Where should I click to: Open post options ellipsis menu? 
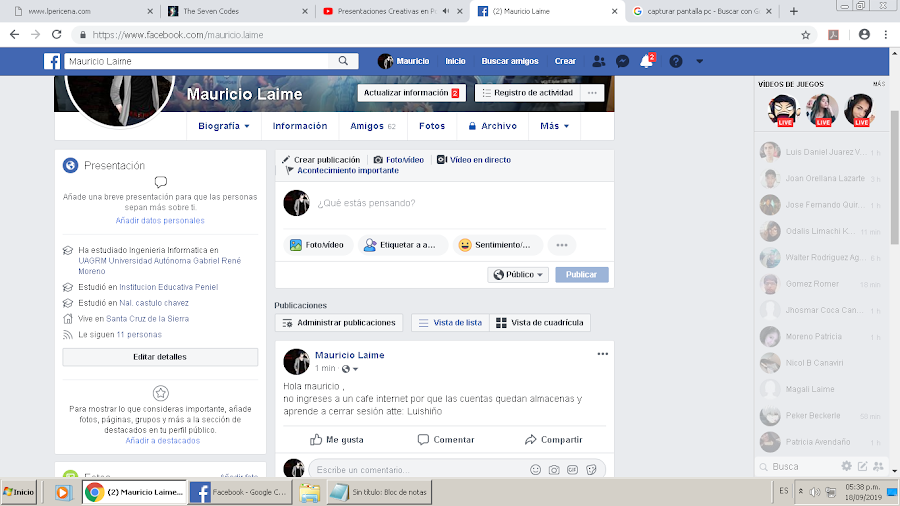[602, 354]
